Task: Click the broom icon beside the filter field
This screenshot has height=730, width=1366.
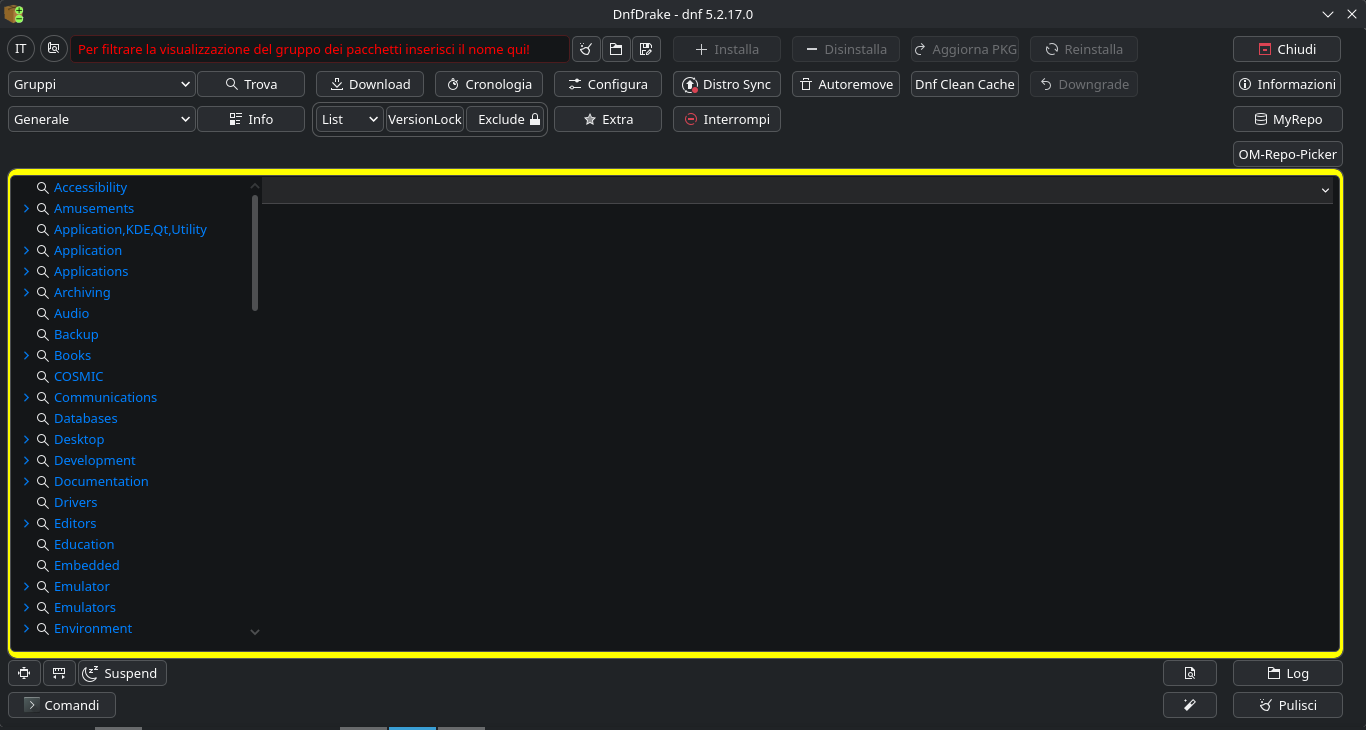Action: point(586,49)
